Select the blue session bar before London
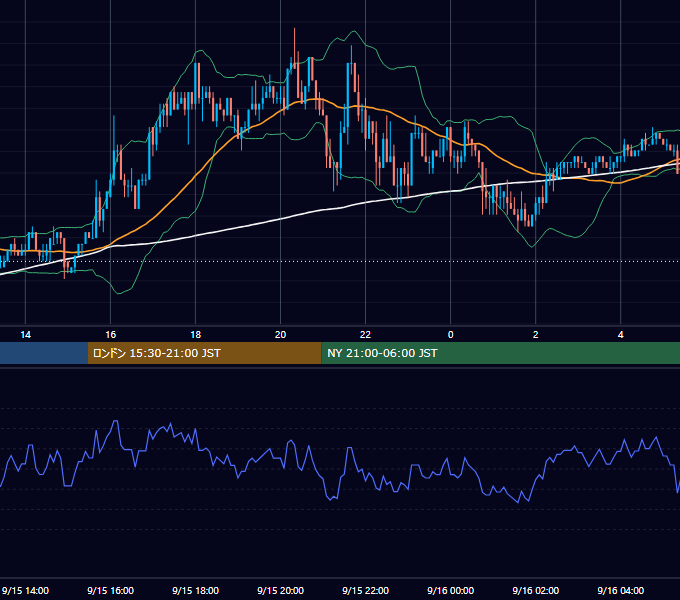The height and width of the screenshot is (600, 680). point(43,353)
